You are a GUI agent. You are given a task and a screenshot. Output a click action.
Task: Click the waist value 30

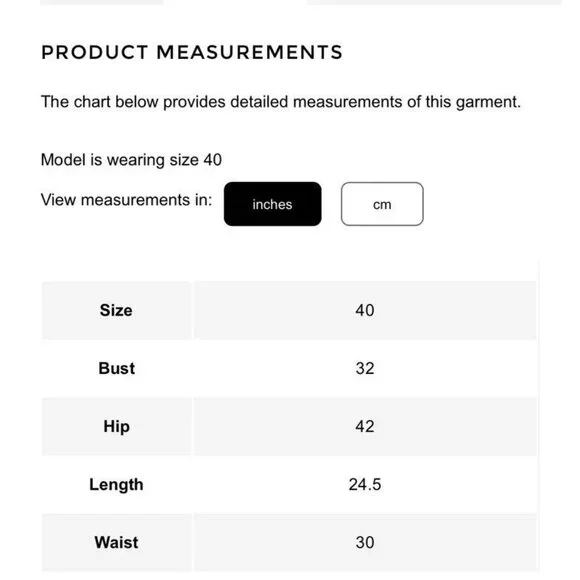pyautogui.click(x=365, y=543)
